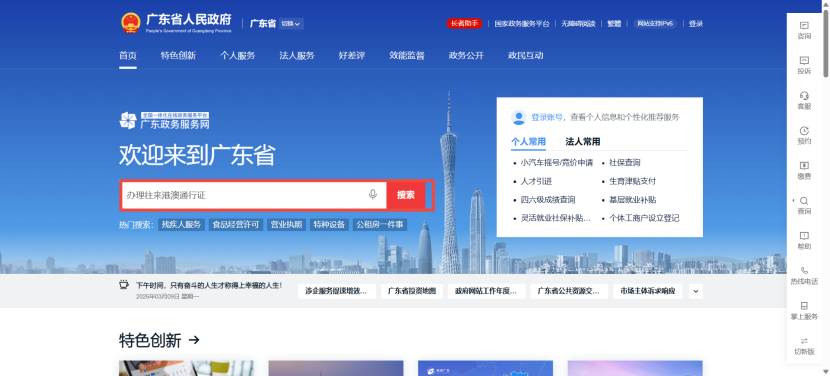Open 人才引进 service link
The width and height of the screenshot is (830, 376).
coord(536,181)
